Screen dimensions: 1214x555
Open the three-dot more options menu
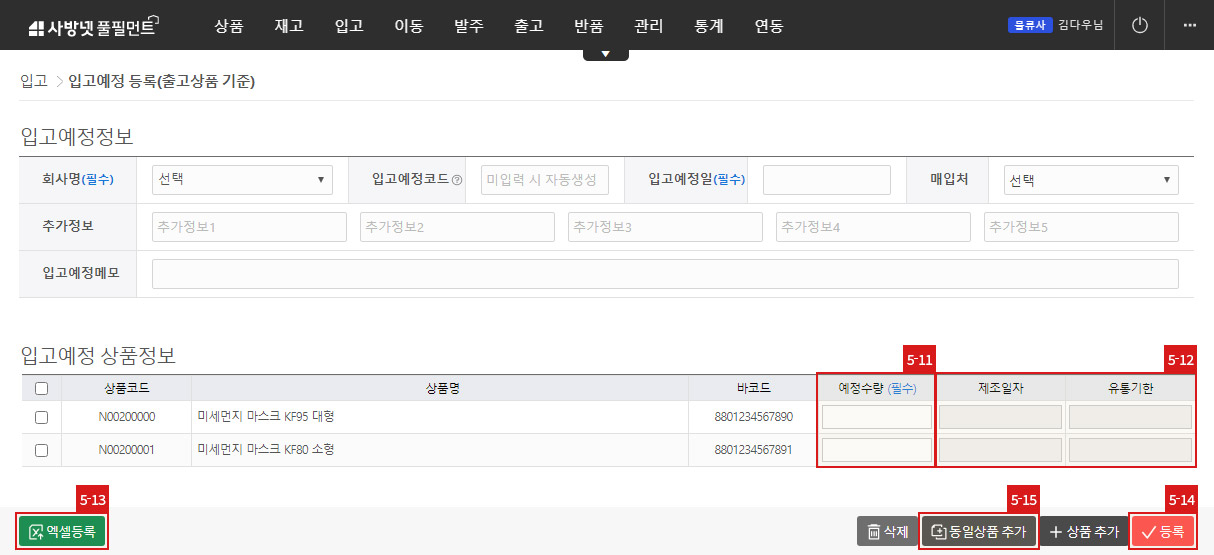click(x=1189, y=25)
